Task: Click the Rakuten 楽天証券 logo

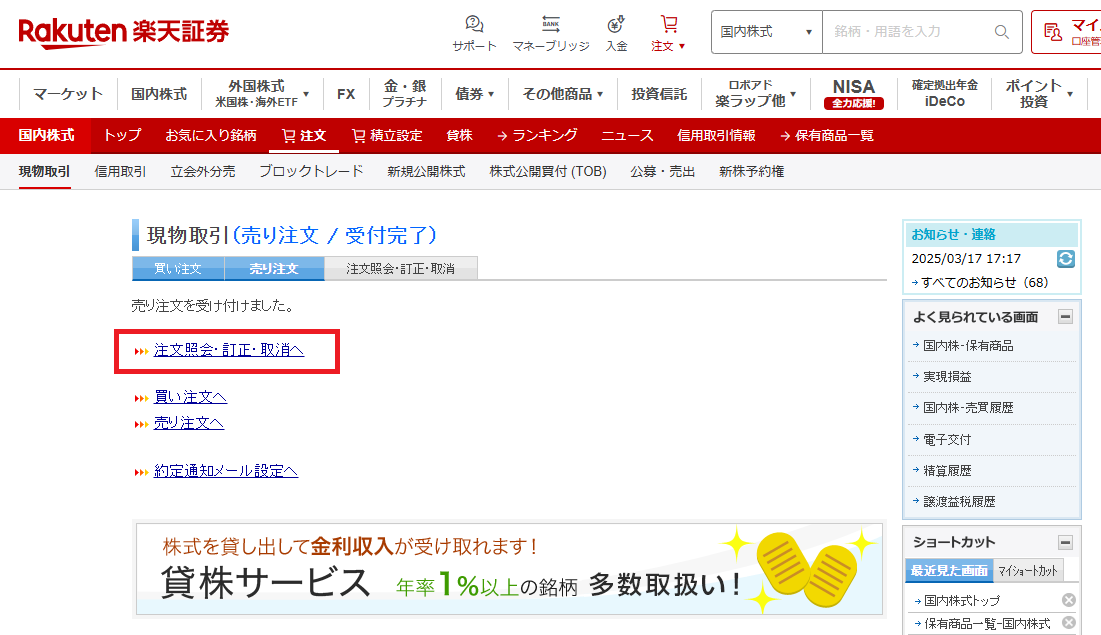Action: click(123, 32)
